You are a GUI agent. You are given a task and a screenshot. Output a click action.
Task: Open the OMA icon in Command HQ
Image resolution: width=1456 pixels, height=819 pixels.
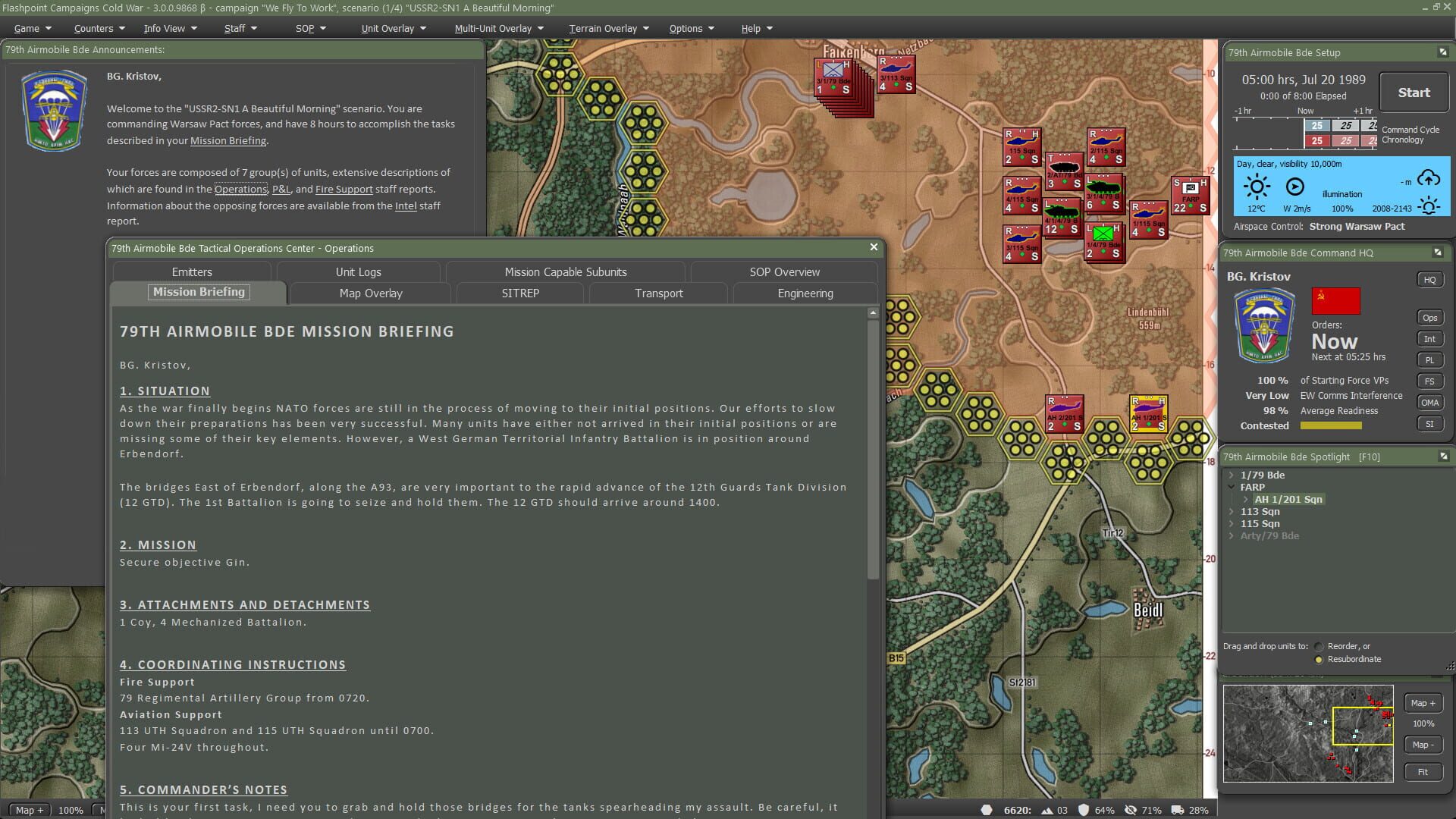(1430, 402)
